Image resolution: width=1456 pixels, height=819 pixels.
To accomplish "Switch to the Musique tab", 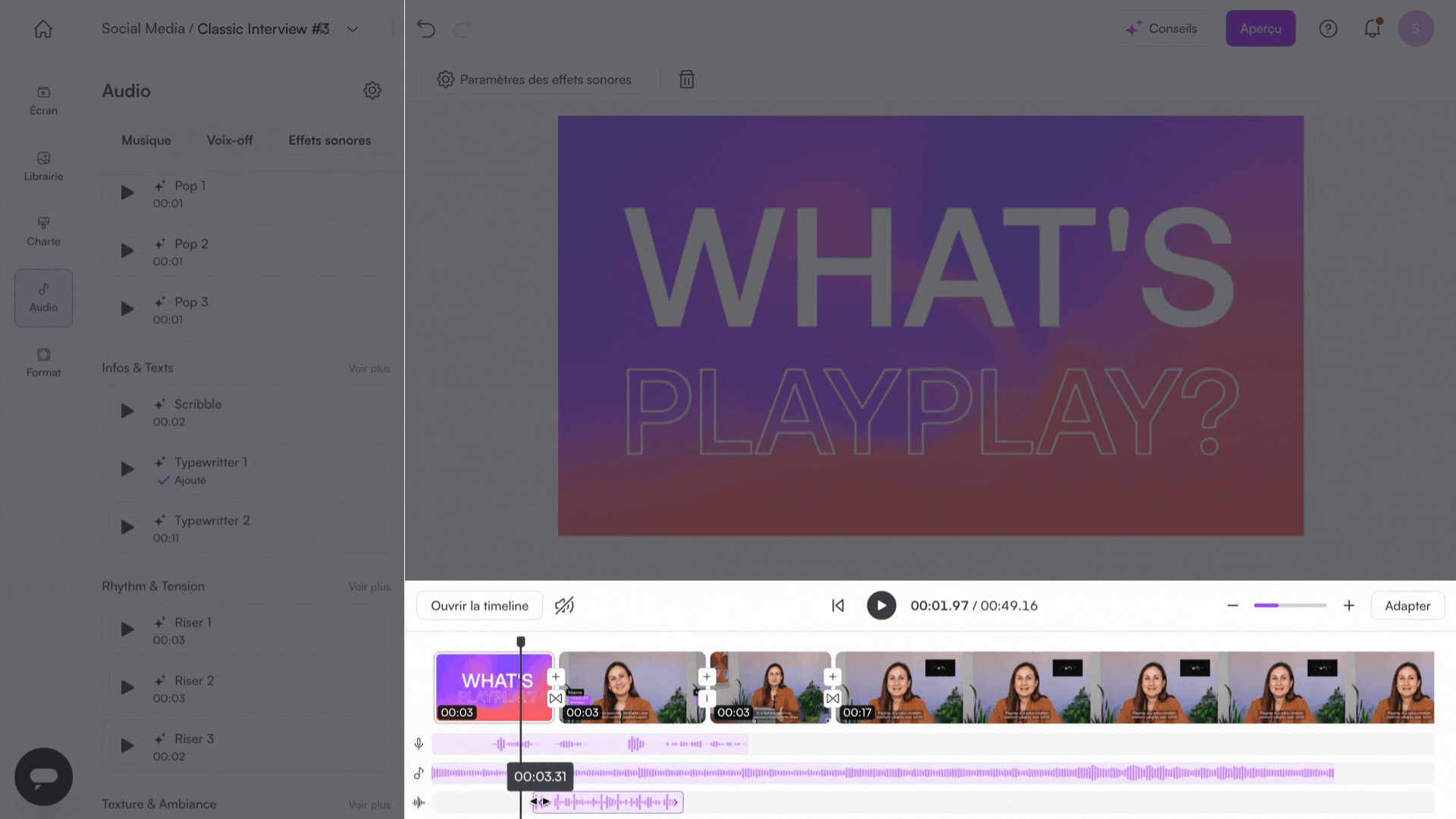I will pos(146,140).
